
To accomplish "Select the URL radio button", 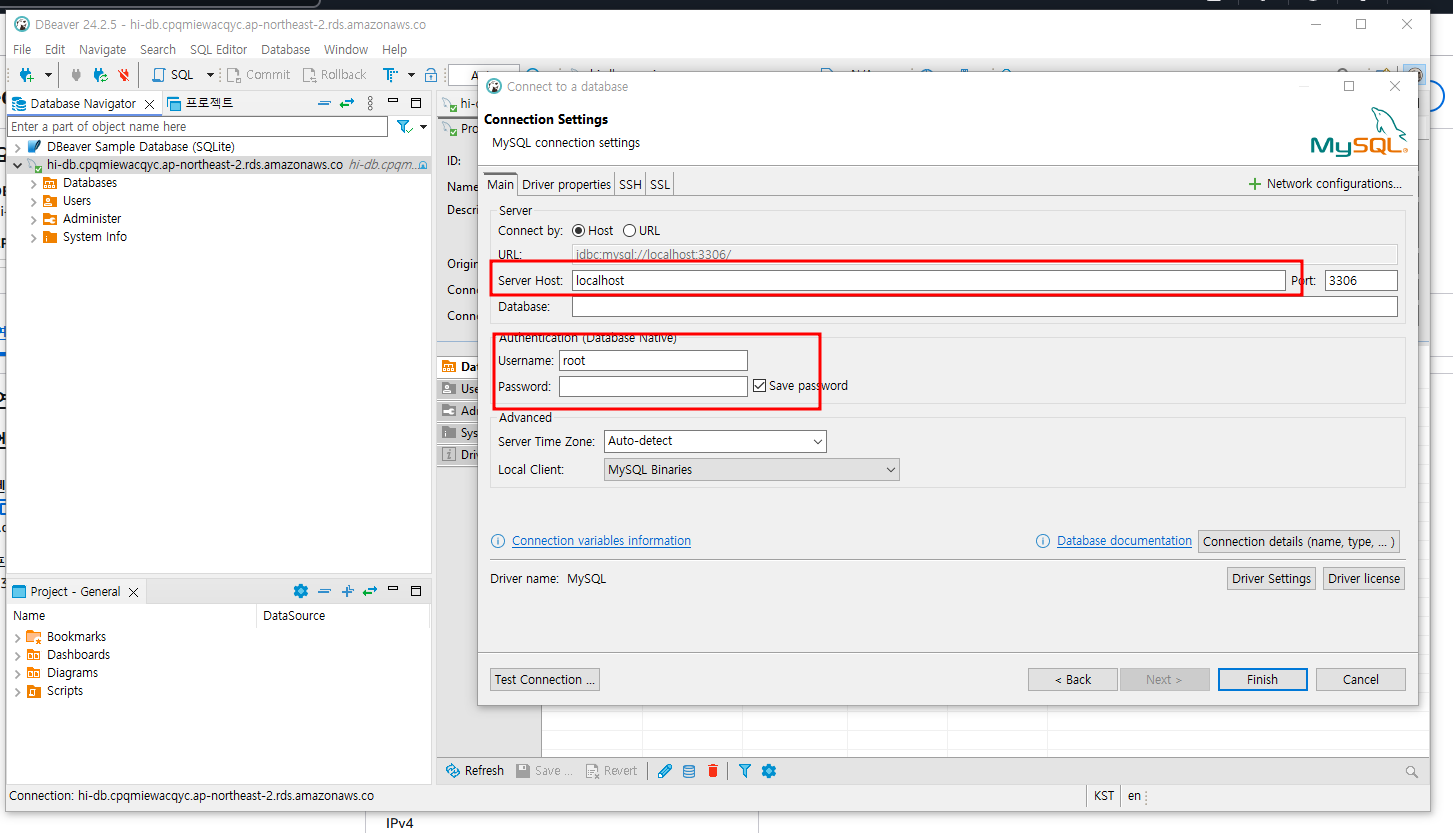I will coord(630,231).
